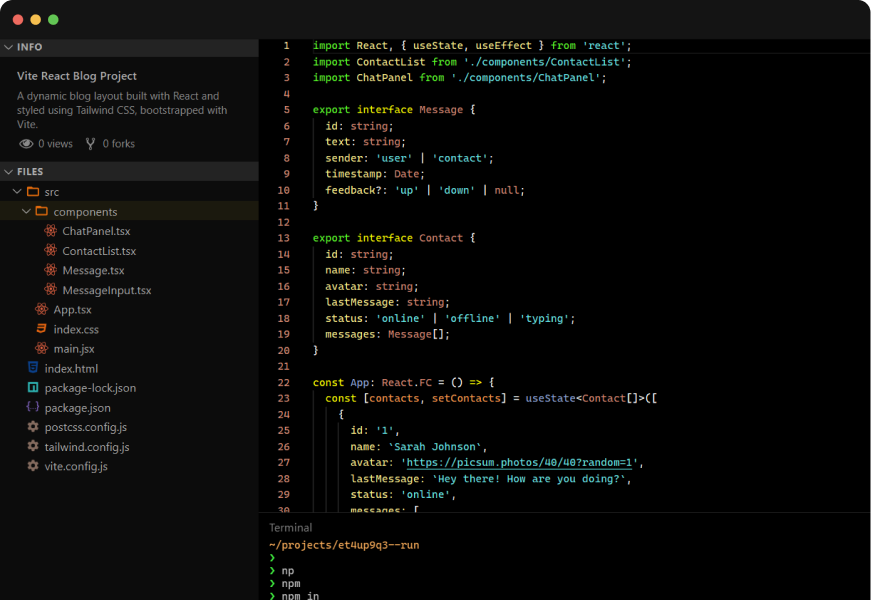Collapse the src folder
871x600 pixels.
(x=17, y=192)
